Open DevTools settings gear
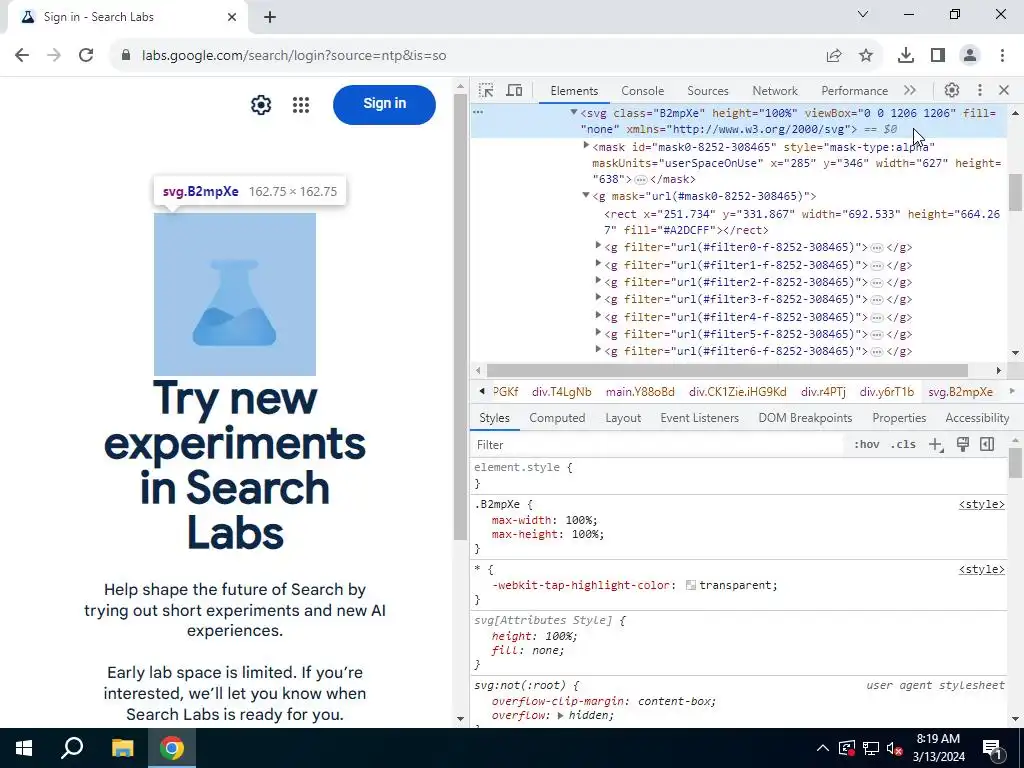 (x=952, y=90)
